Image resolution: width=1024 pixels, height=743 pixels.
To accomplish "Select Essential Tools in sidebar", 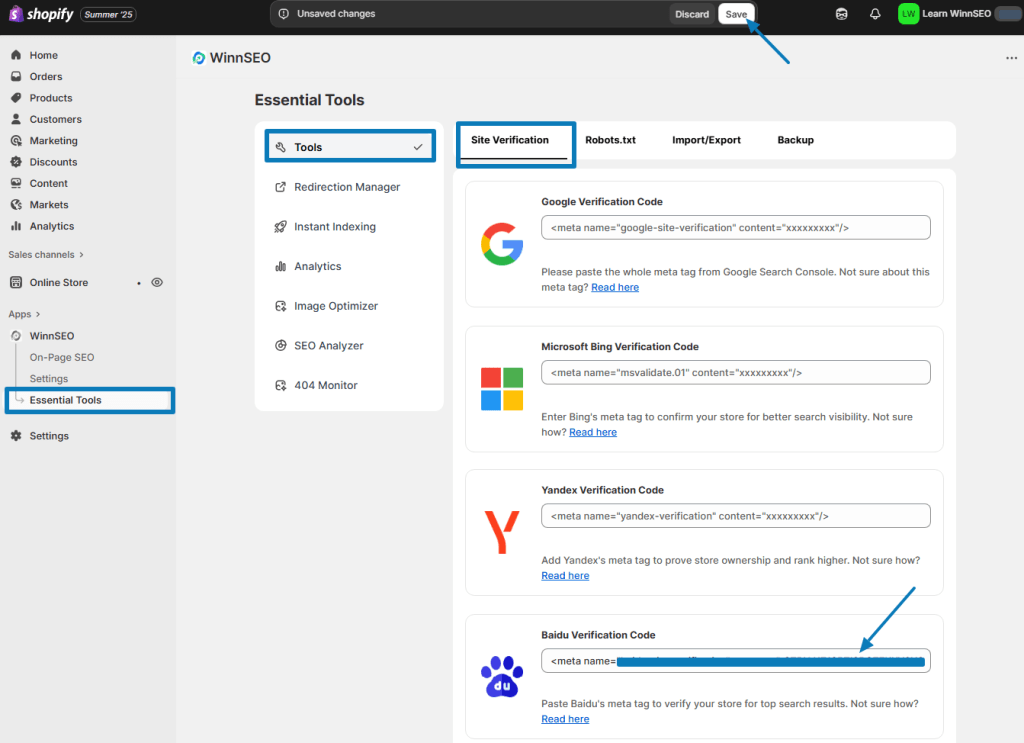I will click(x=90, y=400).
